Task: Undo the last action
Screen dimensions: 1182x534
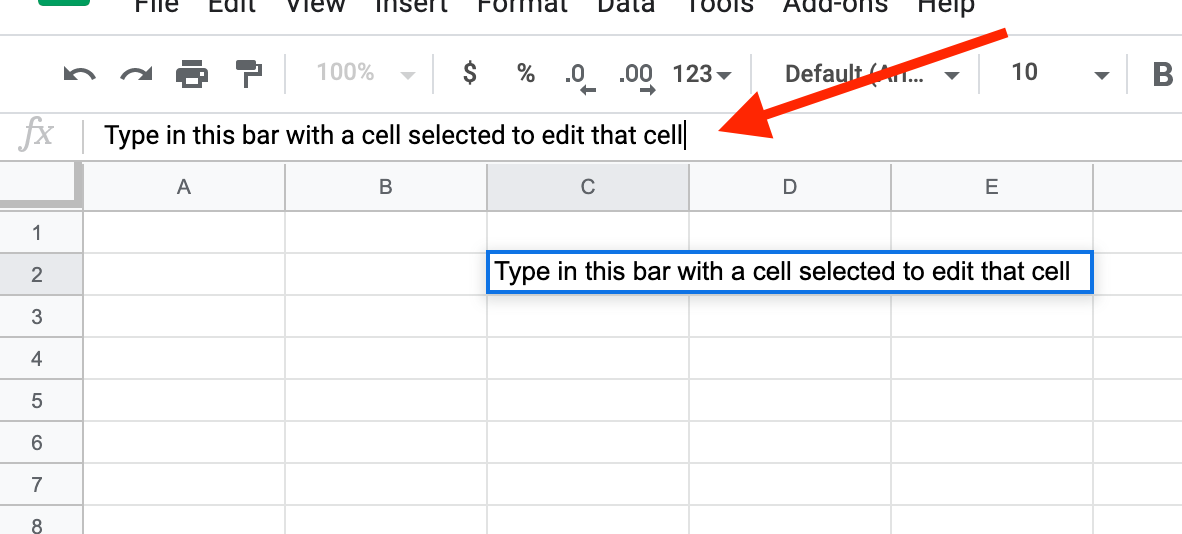Action: [79, 74]
